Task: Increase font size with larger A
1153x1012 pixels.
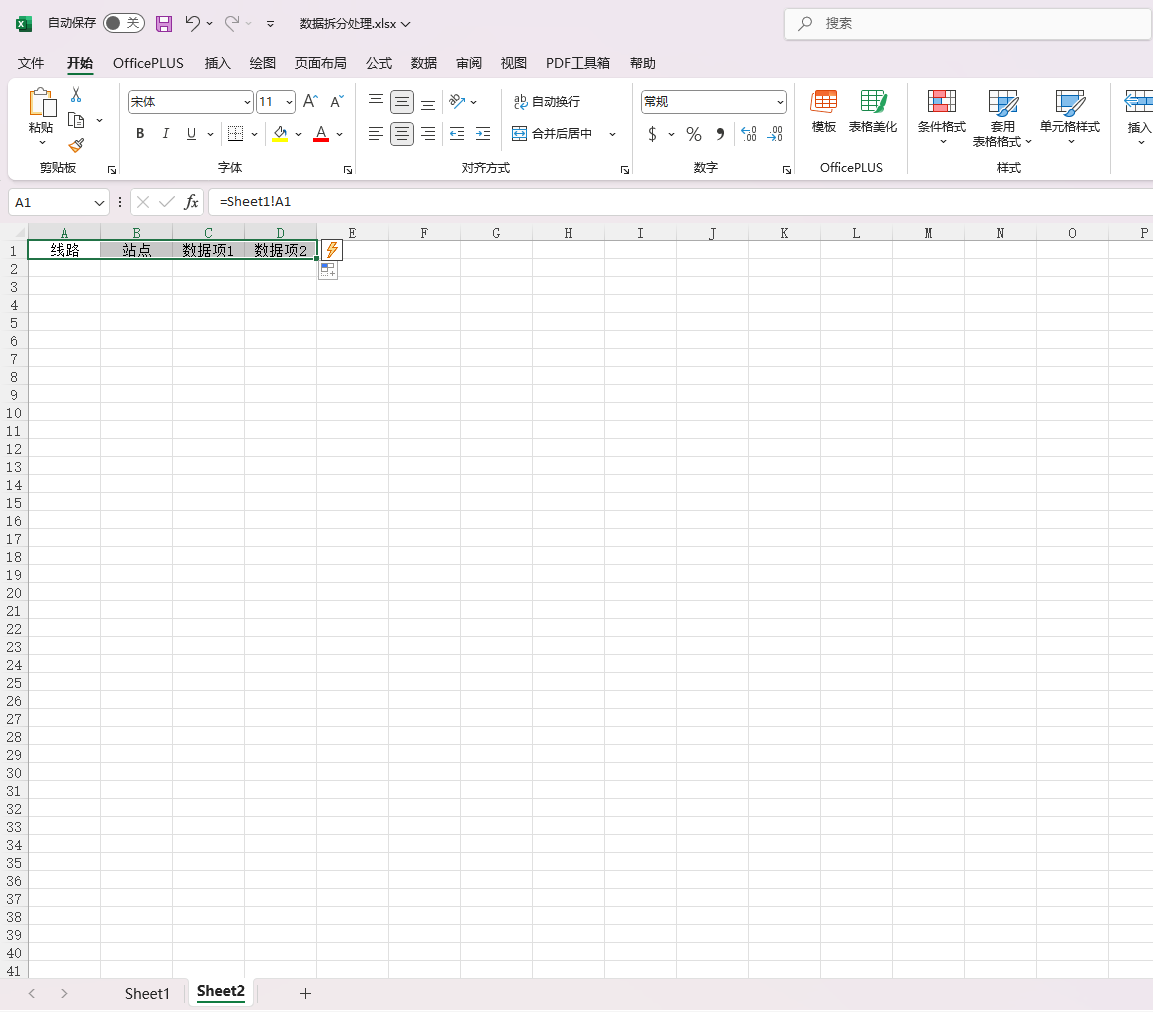Action: click(310, 101)
